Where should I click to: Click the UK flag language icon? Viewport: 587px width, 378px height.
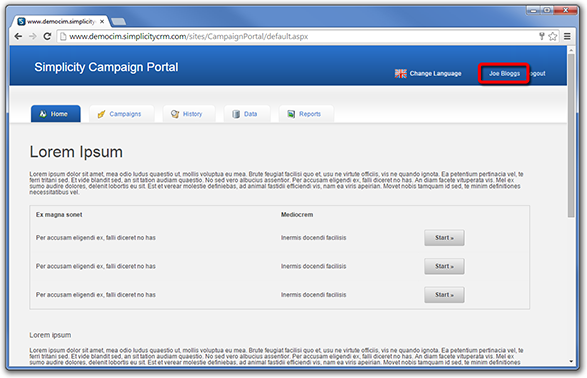tap(401, 73)
